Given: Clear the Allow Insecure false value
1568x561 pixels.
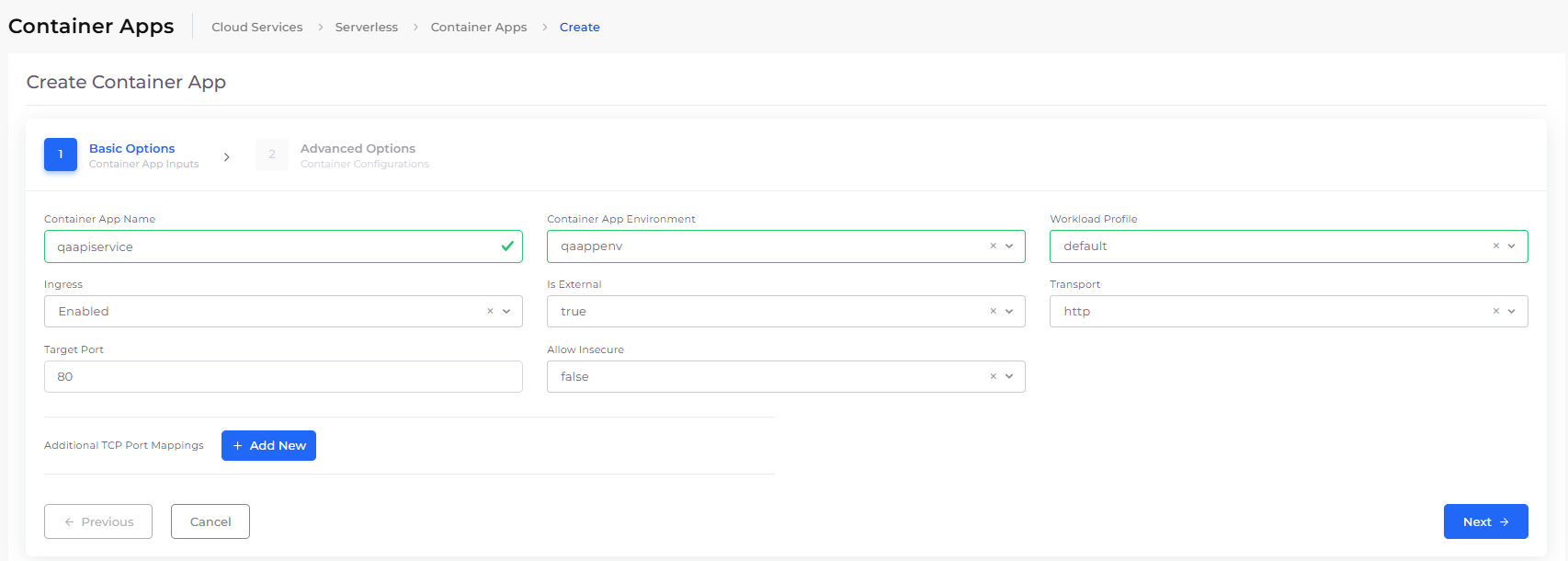Looking at the screenshot, I should tap(993, 377).
